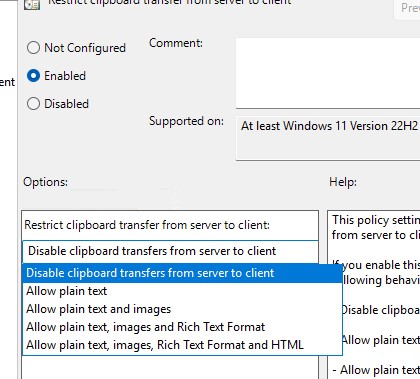The height and width of the screenshot is (379, 420).
Task: Click the policy setting icon in title area
Action: pos(32,4)
